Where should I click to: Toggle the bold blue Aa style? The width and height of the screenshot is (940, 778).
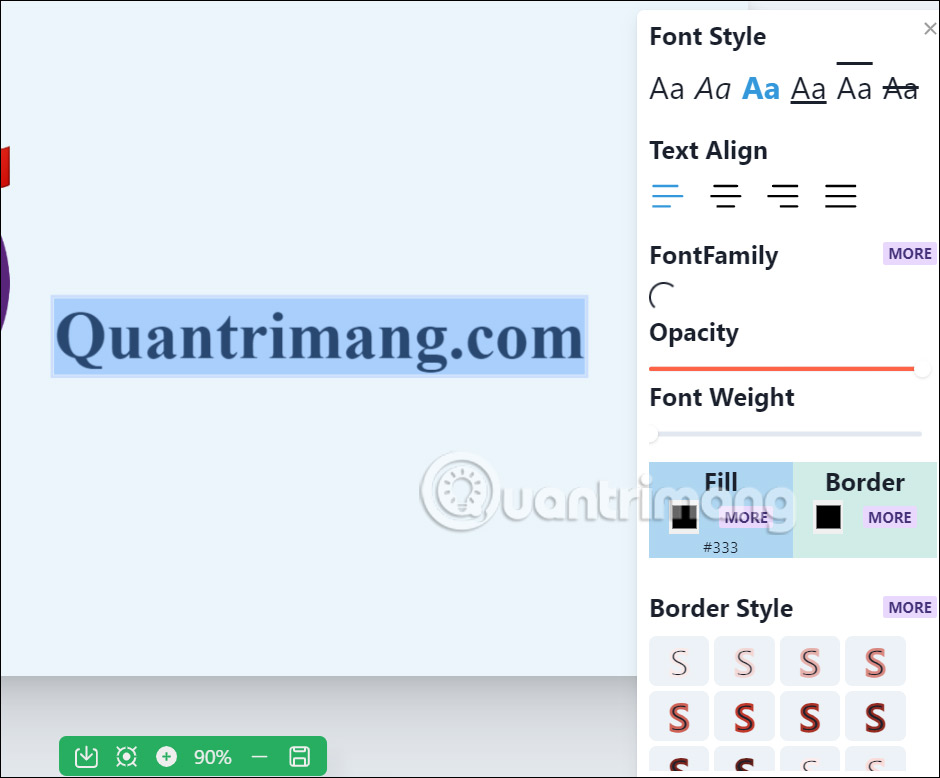[x=761, y=90]
